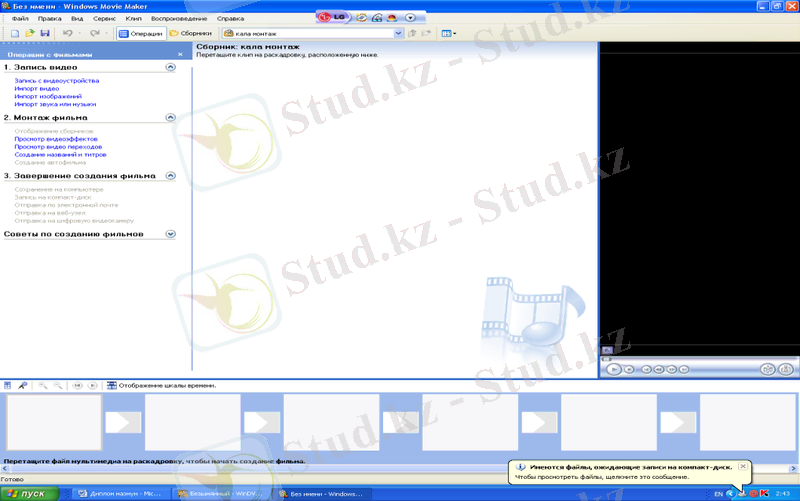Expand 'Советы по созданию фильмов' section

tap(170, 234)
